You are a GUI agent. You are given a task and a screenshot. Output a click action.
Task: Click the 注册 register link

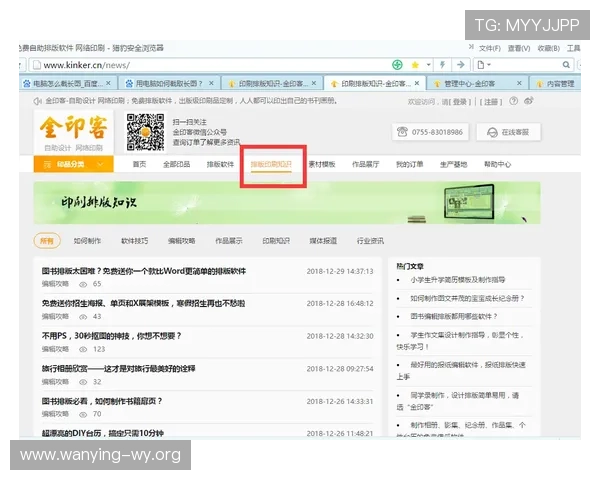tap(491, 102)
